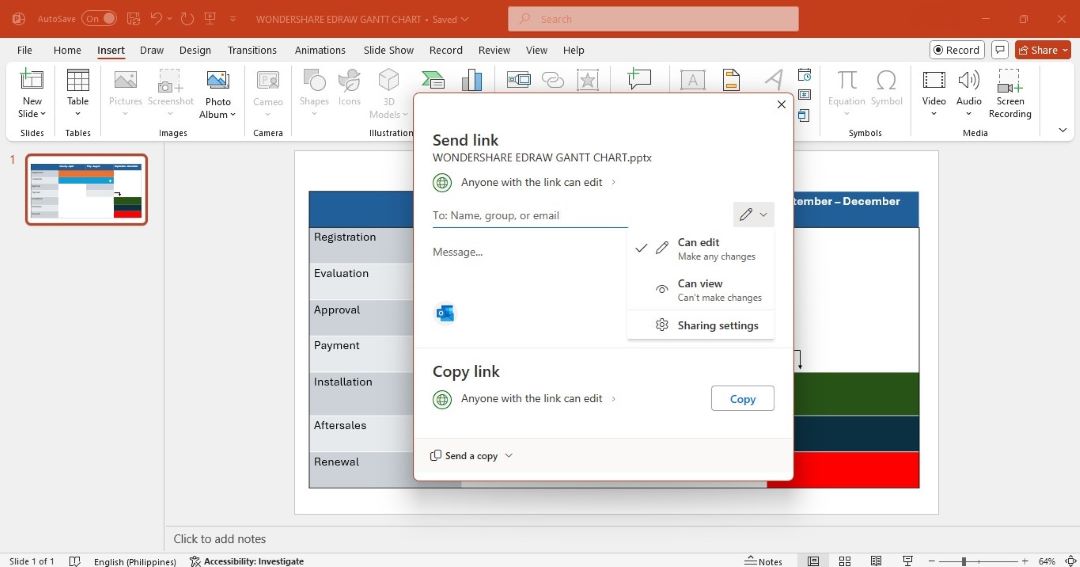1080x567 pixels.
Task: Close the Send link dialog
Action: click(x=781, y=104)
